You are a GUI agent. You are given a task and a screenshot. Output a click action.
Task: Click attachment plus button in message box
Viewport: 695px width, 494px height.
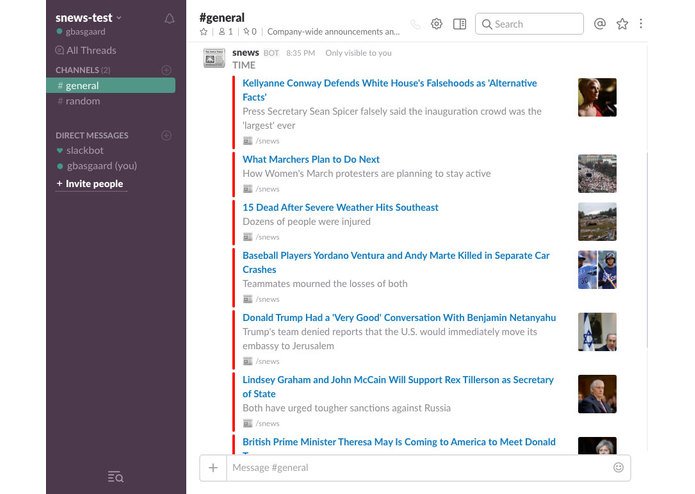pyautogui.click(x=213, y=468)
